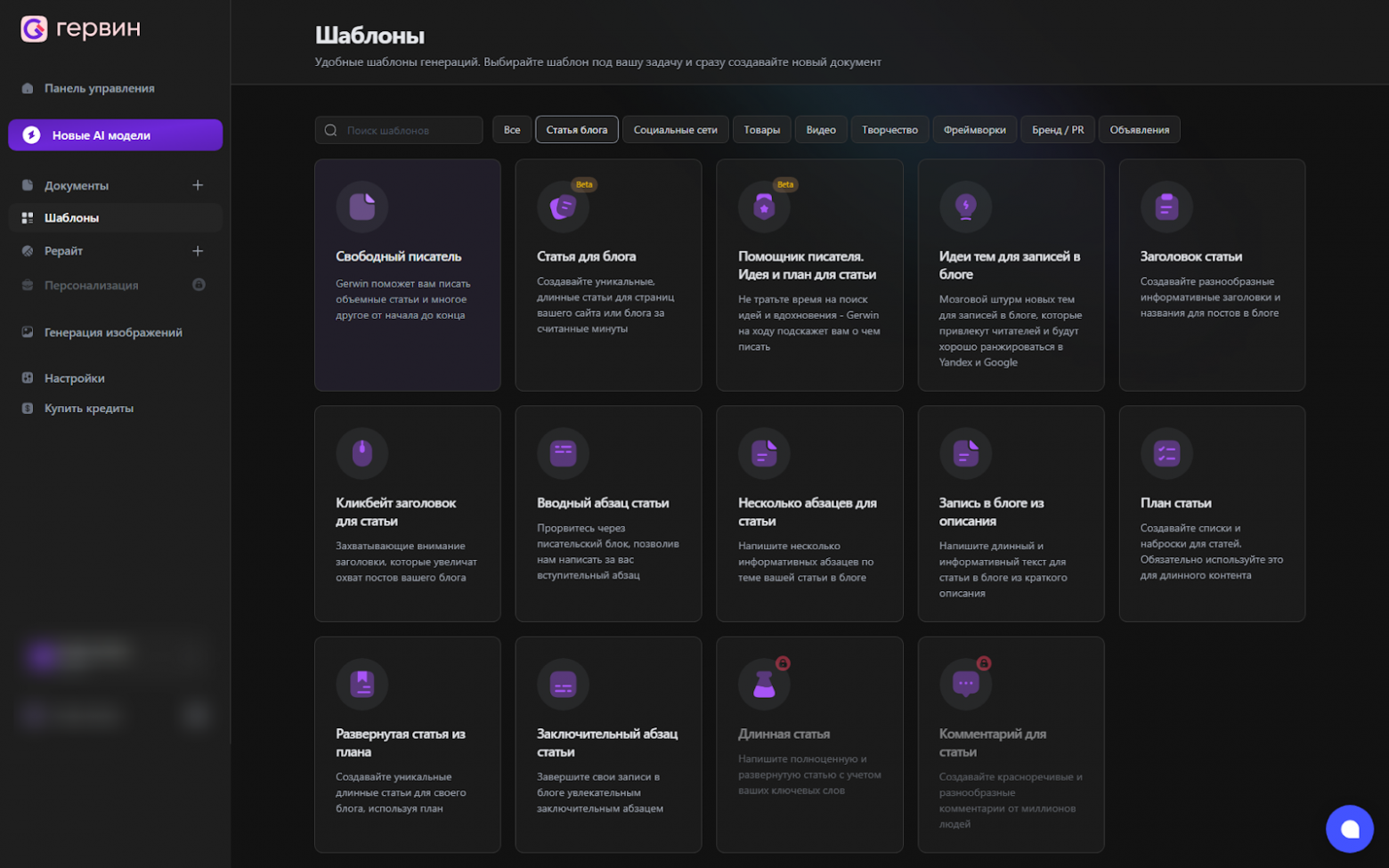This screenshot has height=868, width=1389.
Task: Click the lightning icon in Новые AI модели
Action: [x=31, y=135]
